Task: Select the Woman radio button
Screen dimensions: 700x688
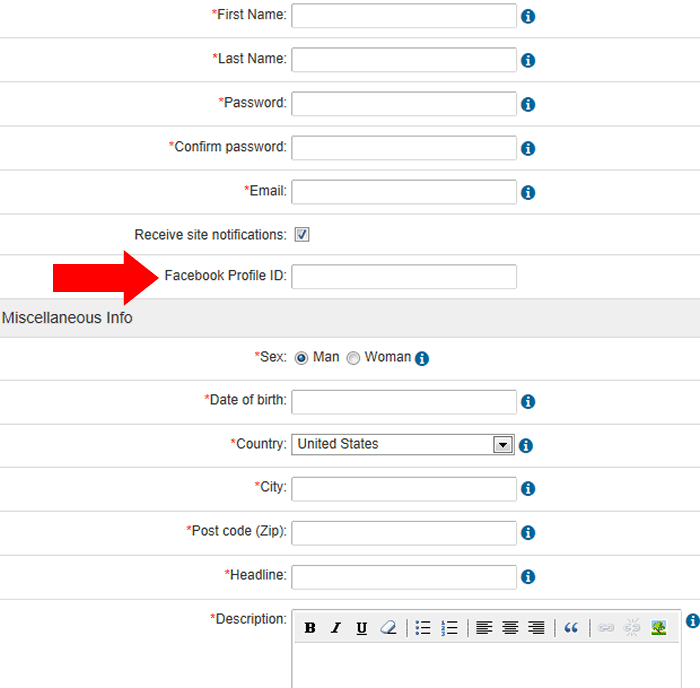Action: (353, 358)
